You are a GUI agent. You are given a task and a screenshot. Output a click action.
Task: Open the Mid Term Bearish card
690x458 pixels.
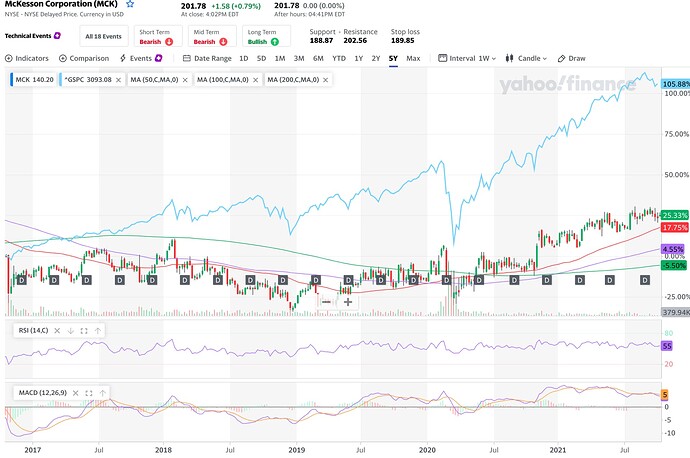tap(212, 36)
